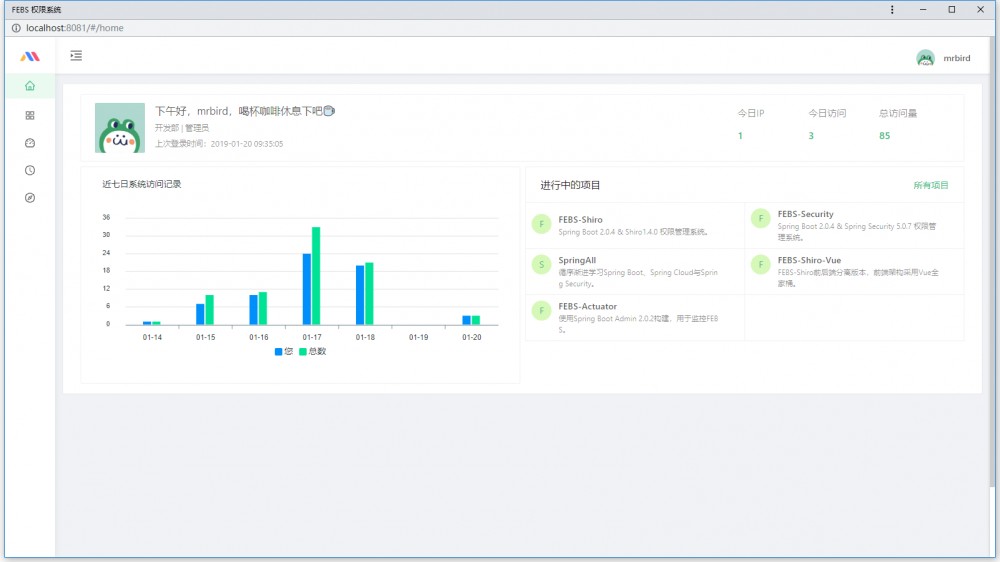
Task: Click the 今日访问 value 3
Action: click(x=811, y=136)
